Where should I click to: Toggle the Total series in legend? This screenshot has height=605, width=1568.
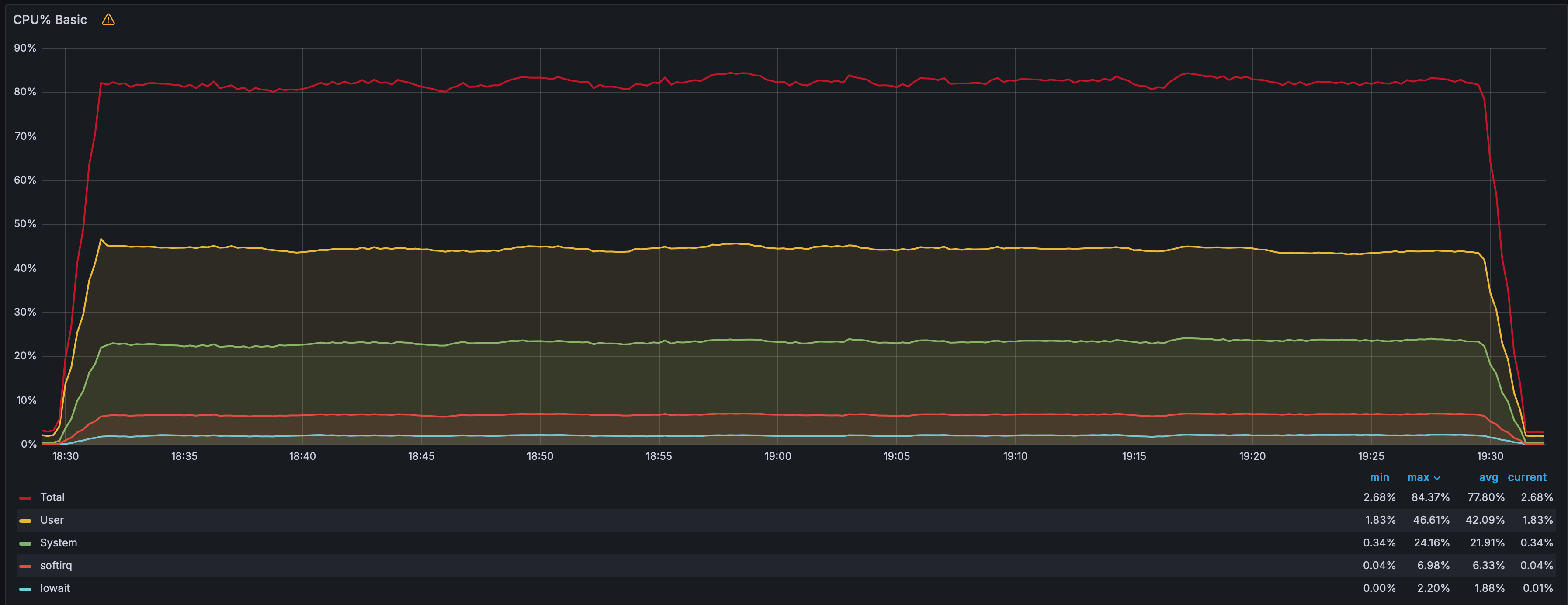[52, 497]
